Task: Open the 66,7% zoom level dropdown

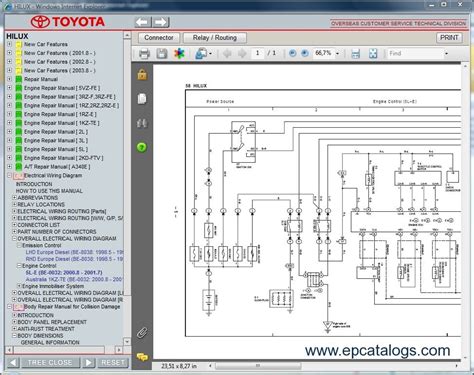Action: click(x=337, y=53)
